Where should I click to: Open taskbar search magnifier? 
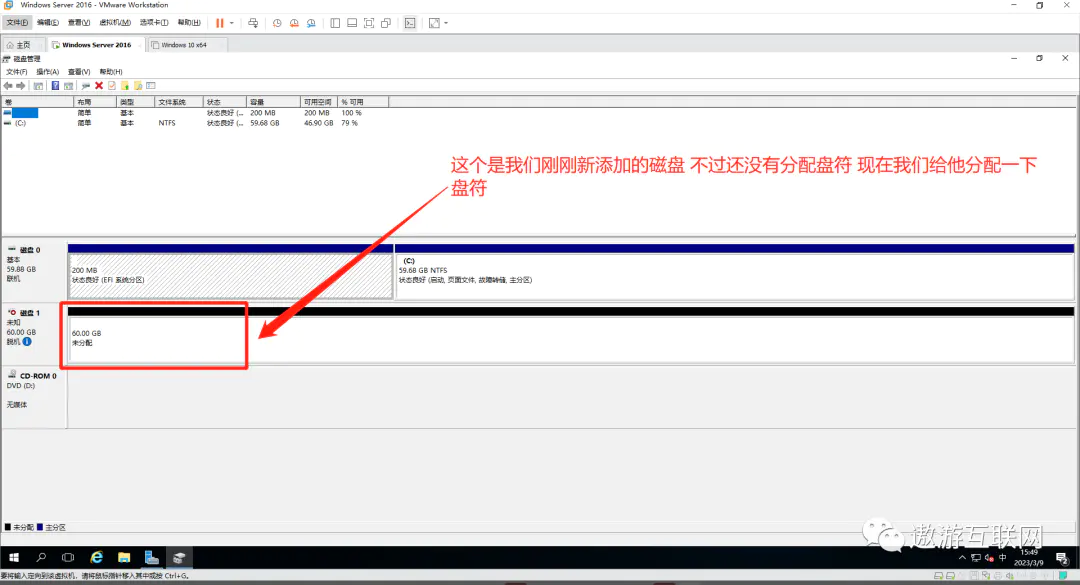point(41,557)
